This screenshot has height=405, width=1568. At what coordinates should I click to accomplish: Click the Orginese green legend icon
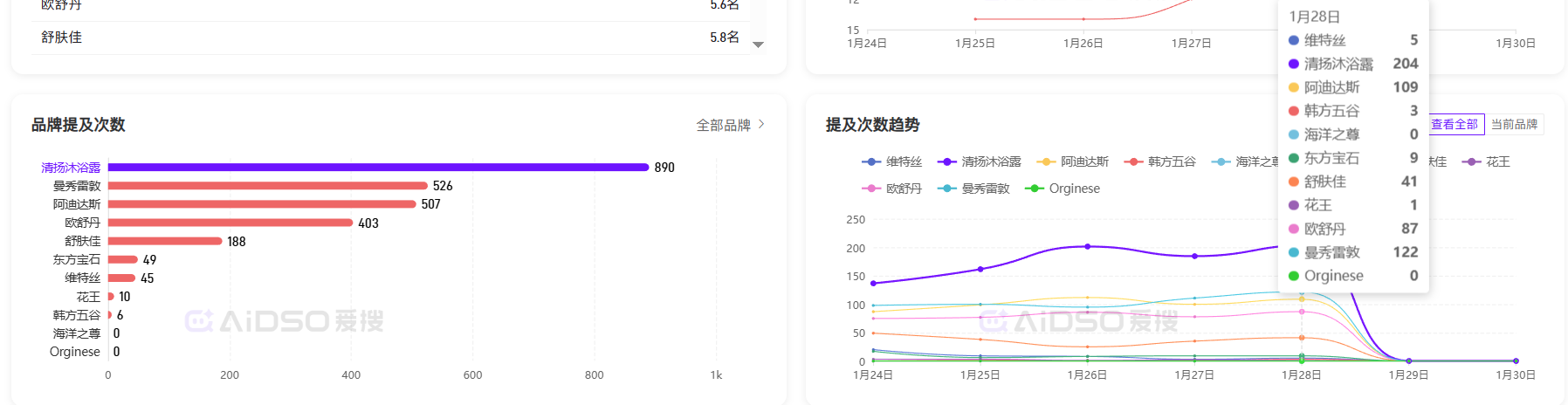point(1035,189)
